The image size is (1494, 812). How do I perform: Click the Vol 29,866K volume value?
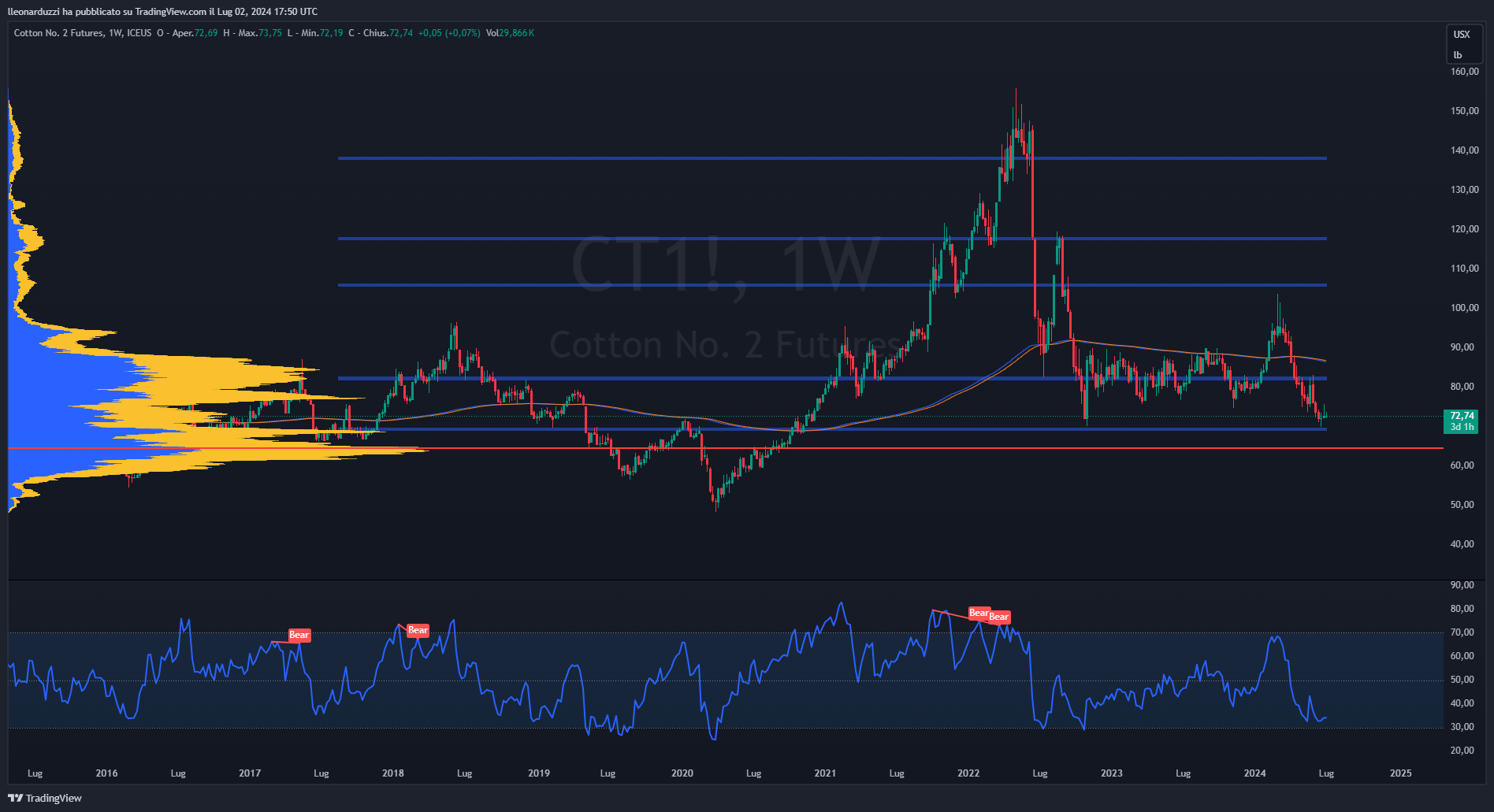pyautogui.click(x=510, y=33)
